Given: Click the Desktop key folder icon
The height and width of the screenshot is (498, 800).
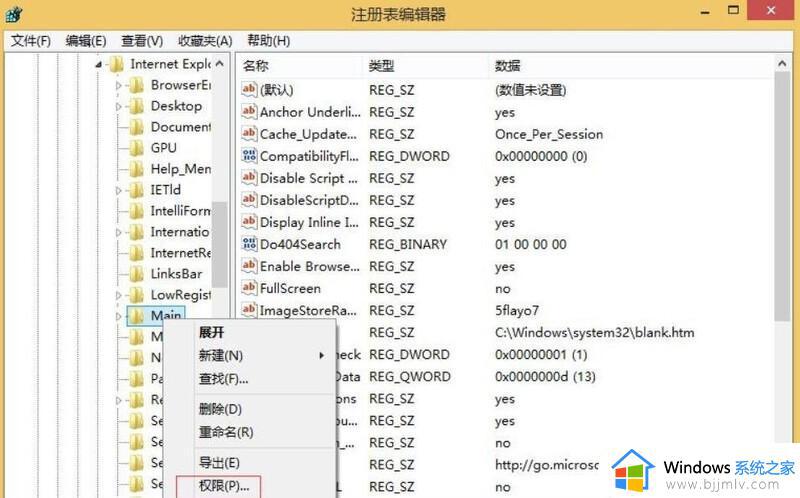Looking at the screenshot, I should [136, 106].
